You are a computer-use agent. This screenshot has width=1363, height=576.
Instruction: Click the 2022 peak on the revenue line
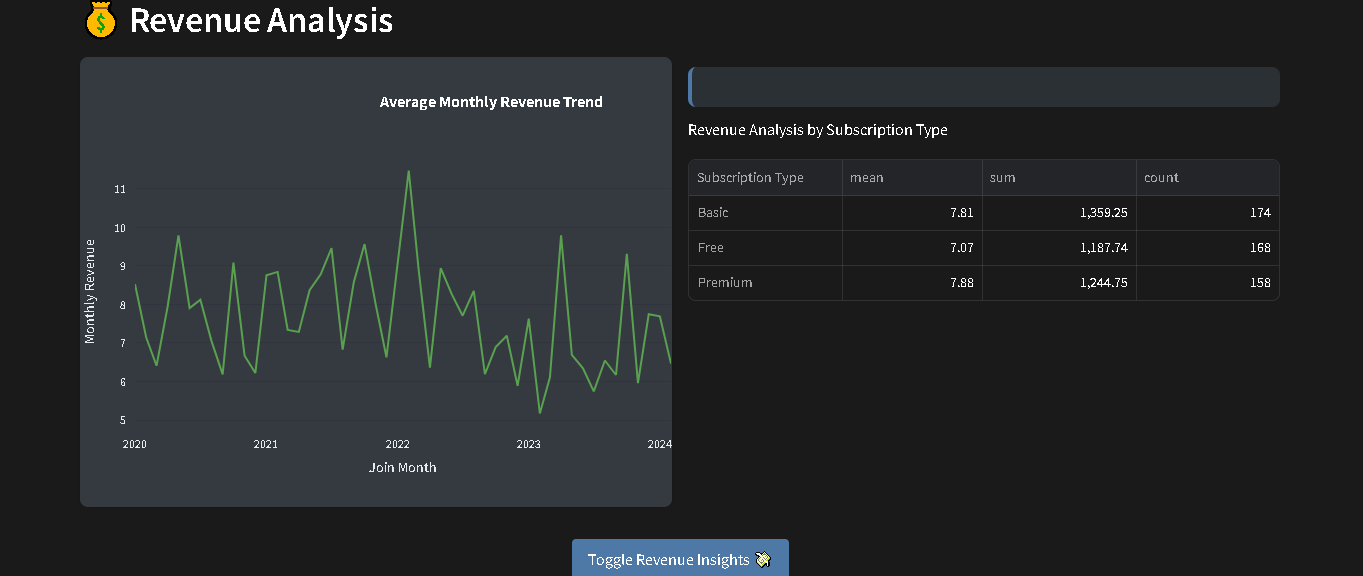pos(409,172)
